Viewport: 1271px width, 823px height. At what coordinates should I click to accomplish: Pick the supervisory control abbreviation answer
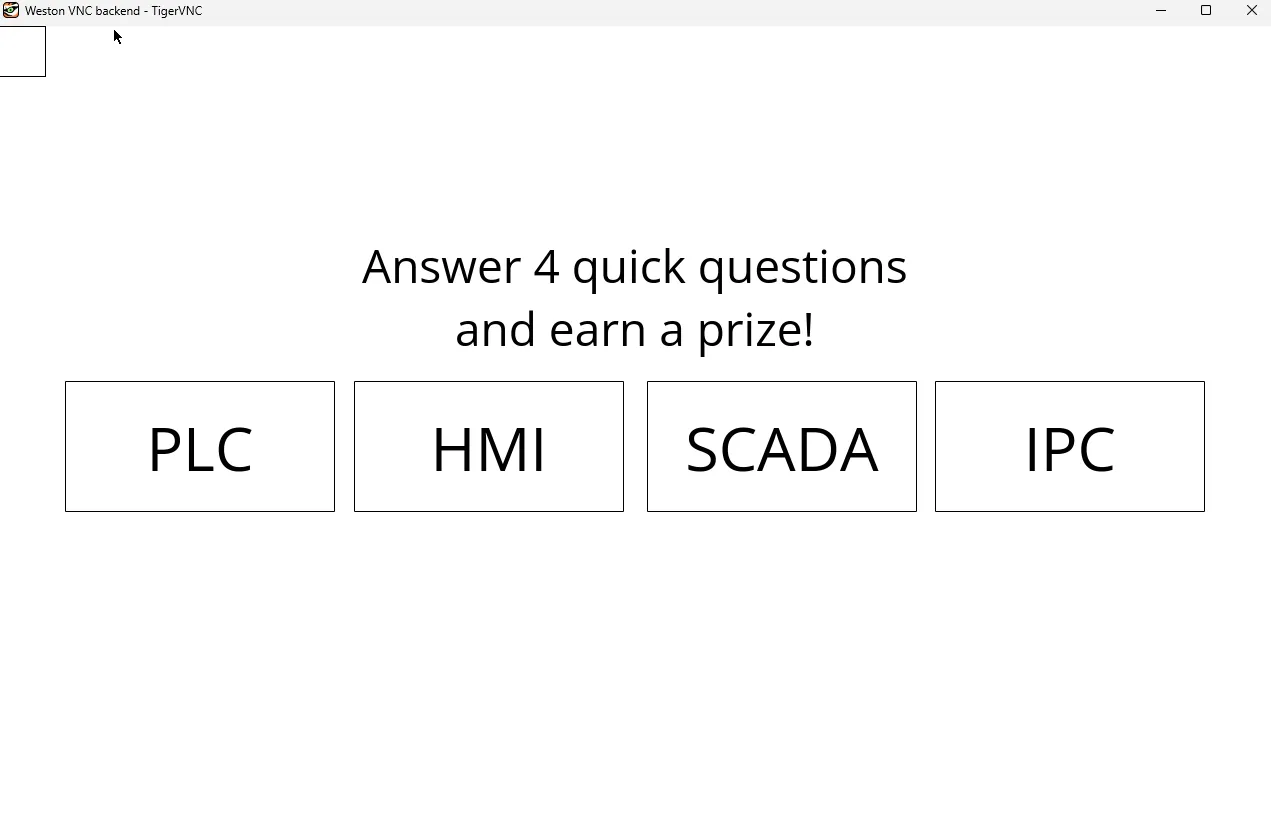pos(782,446)
